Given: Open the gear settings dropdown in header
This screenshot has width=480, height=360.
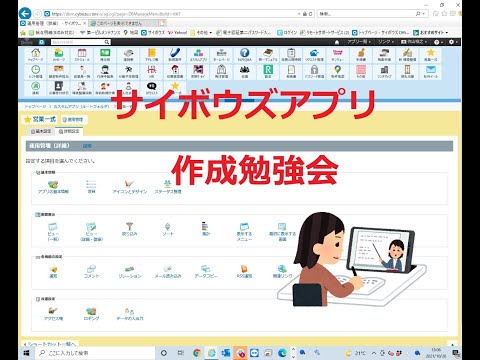Looking at the screenshot, I should click(453, 42).
